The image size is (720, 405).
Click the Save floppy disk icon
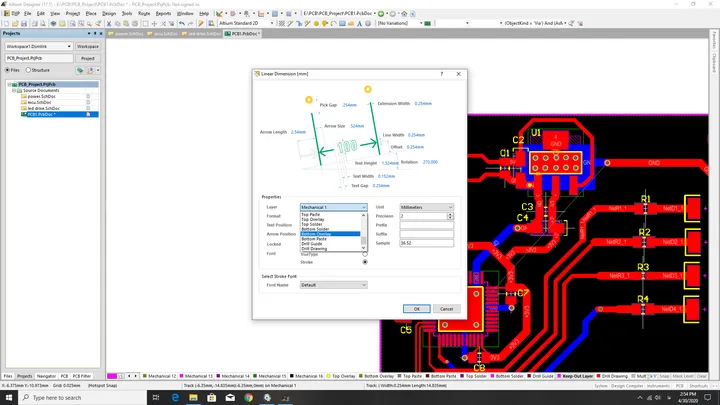(x=24, y=23)
